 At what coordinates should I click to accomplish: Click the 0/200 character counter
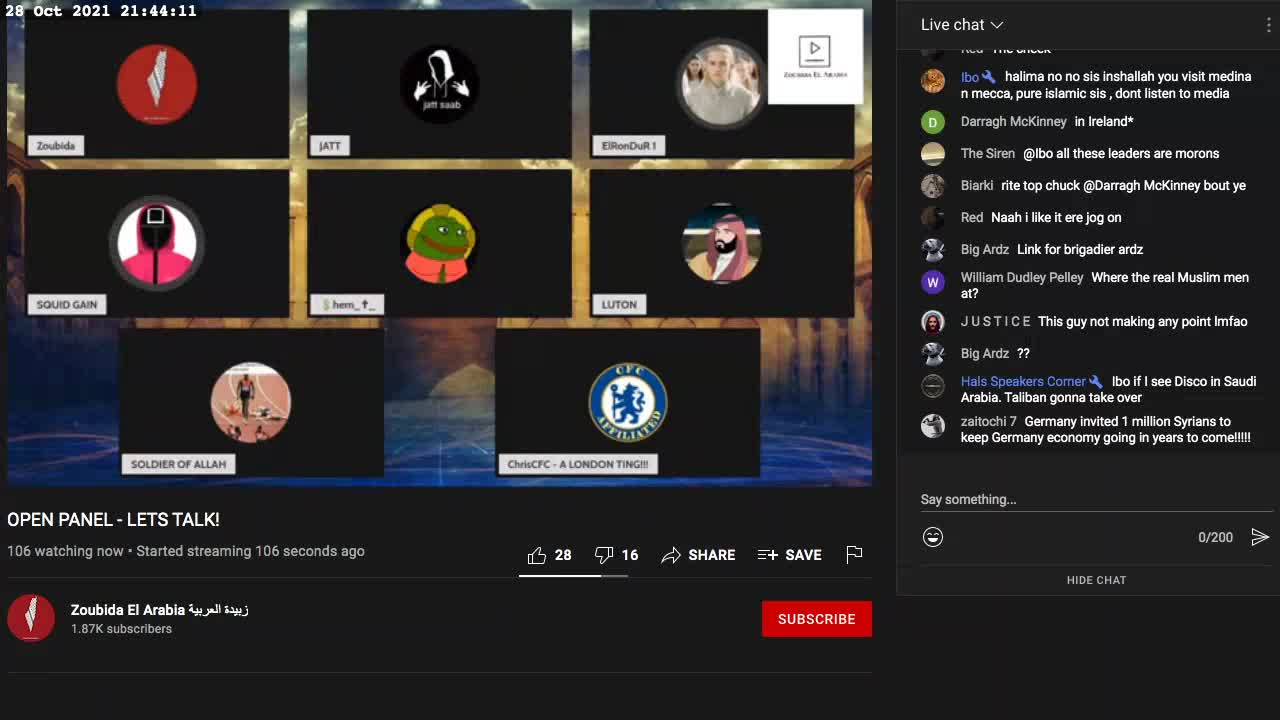[1215, 538]
